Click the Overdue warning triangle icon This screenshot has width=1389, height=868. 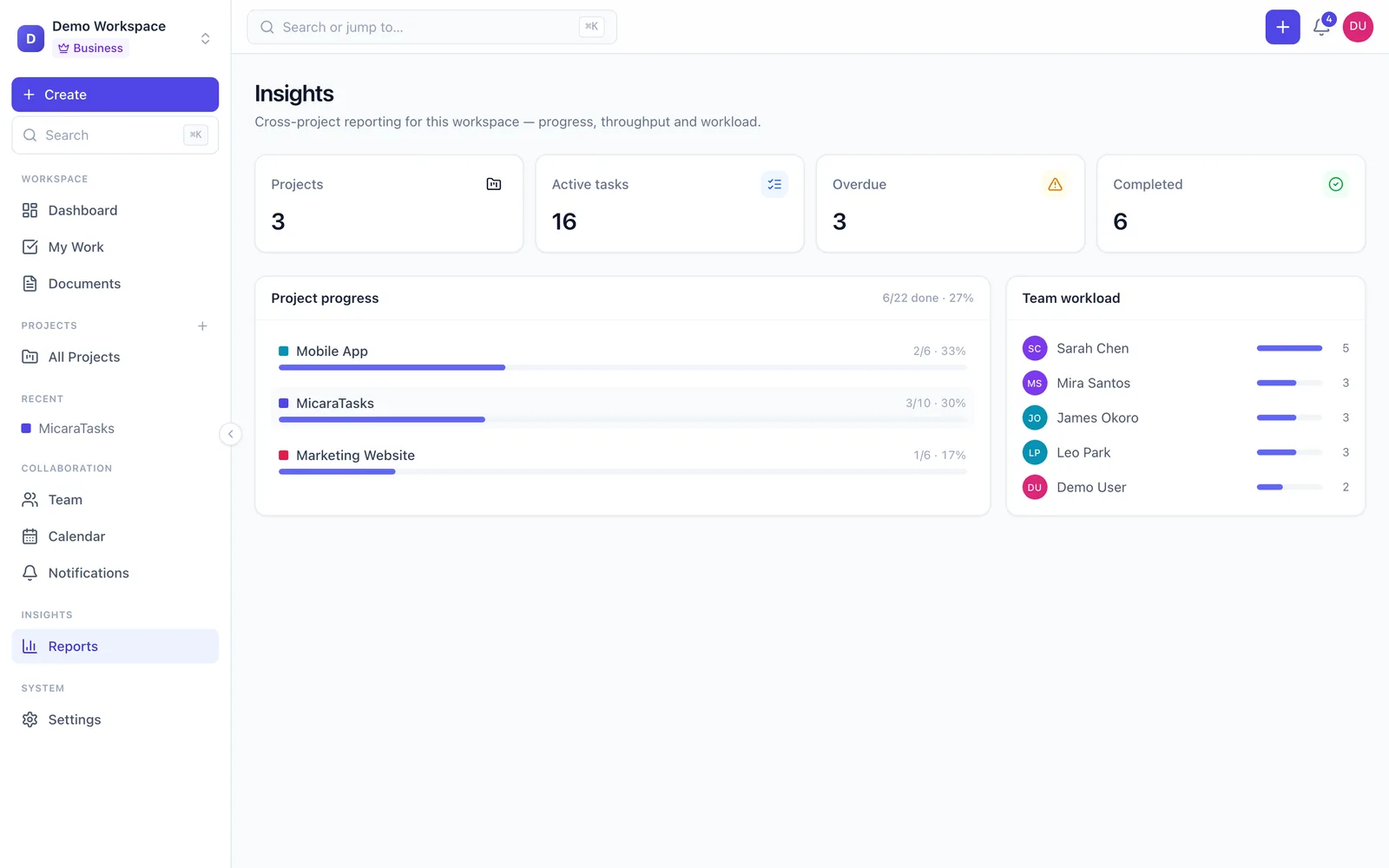point(1055,184)
